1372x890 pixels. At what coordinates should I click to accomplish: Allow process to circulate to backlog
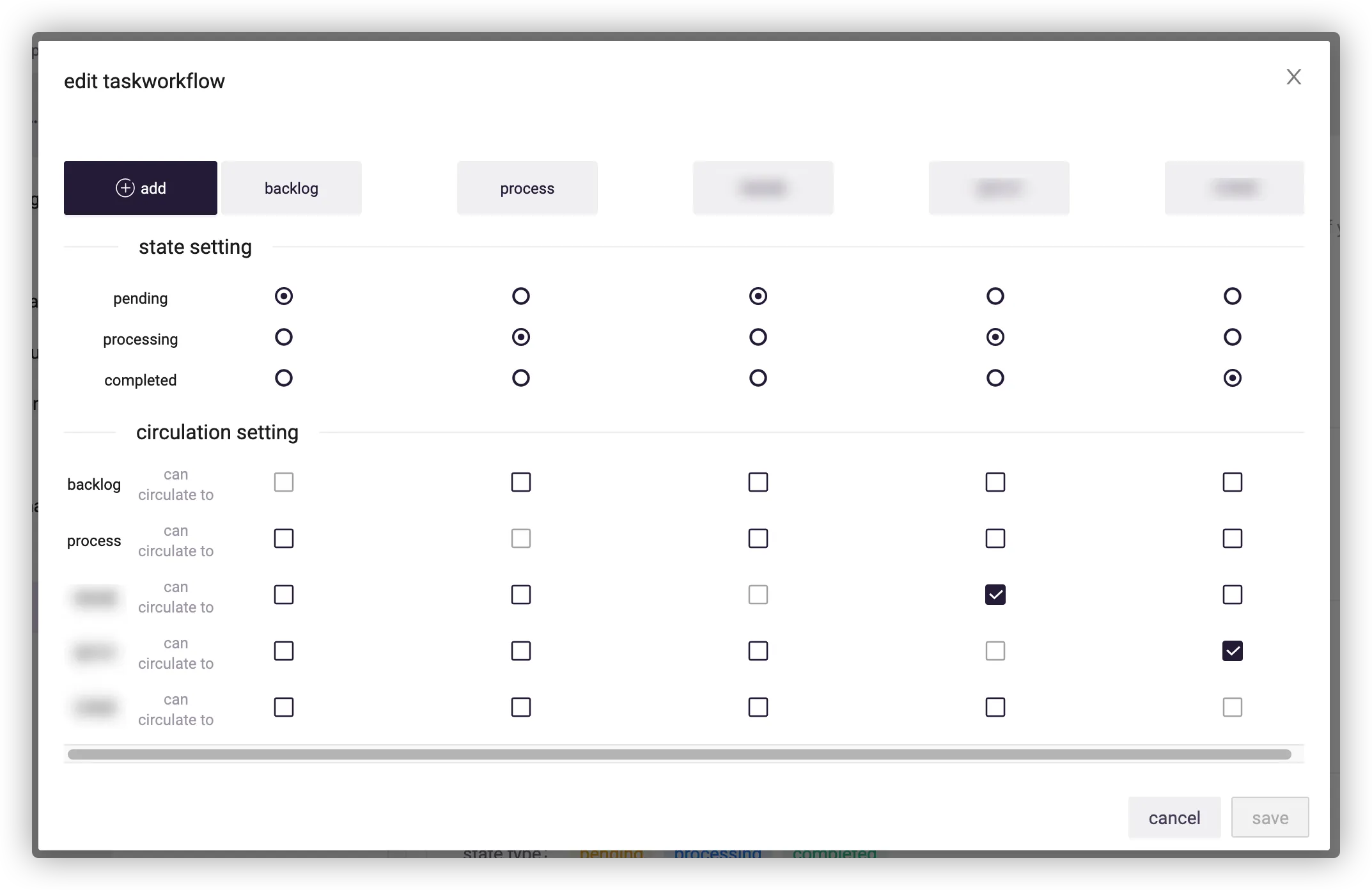pyautogui.click(x=284, y=538)
